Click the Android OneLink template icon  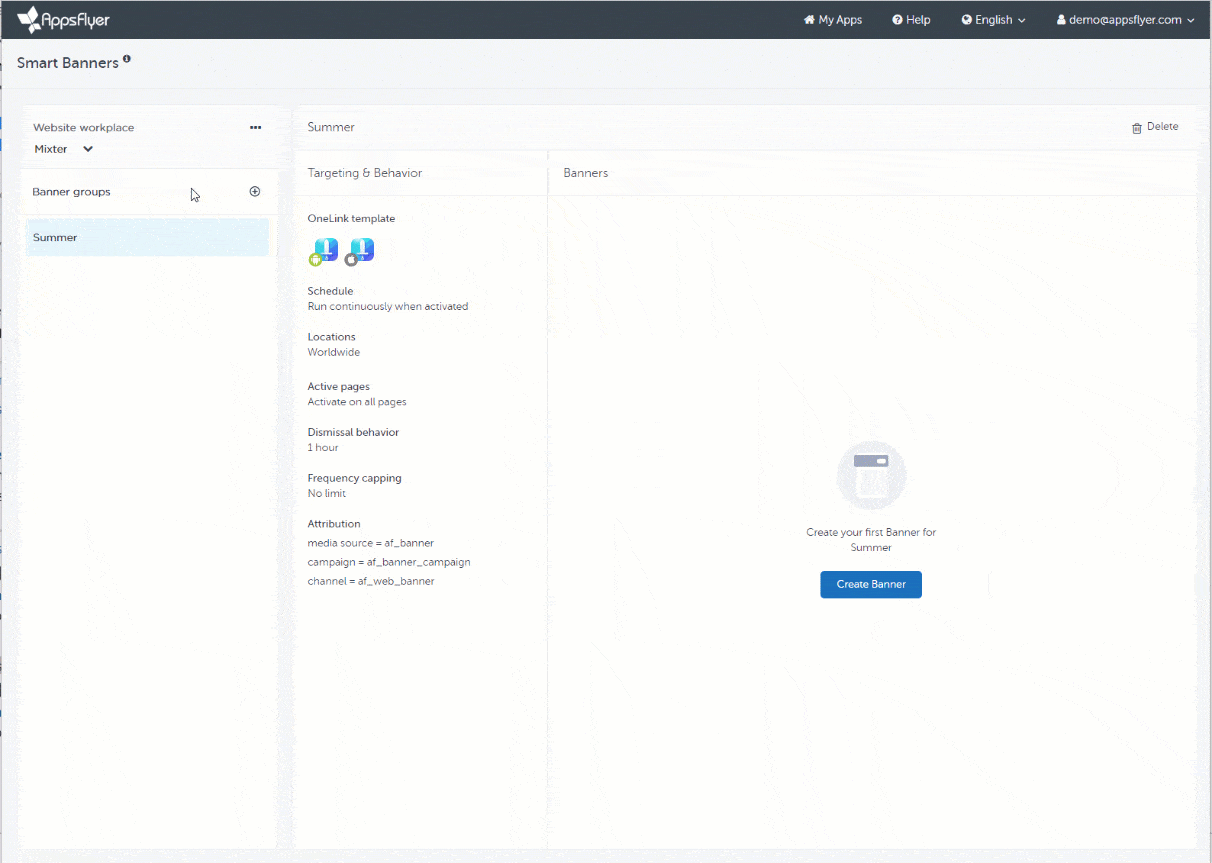323,252
